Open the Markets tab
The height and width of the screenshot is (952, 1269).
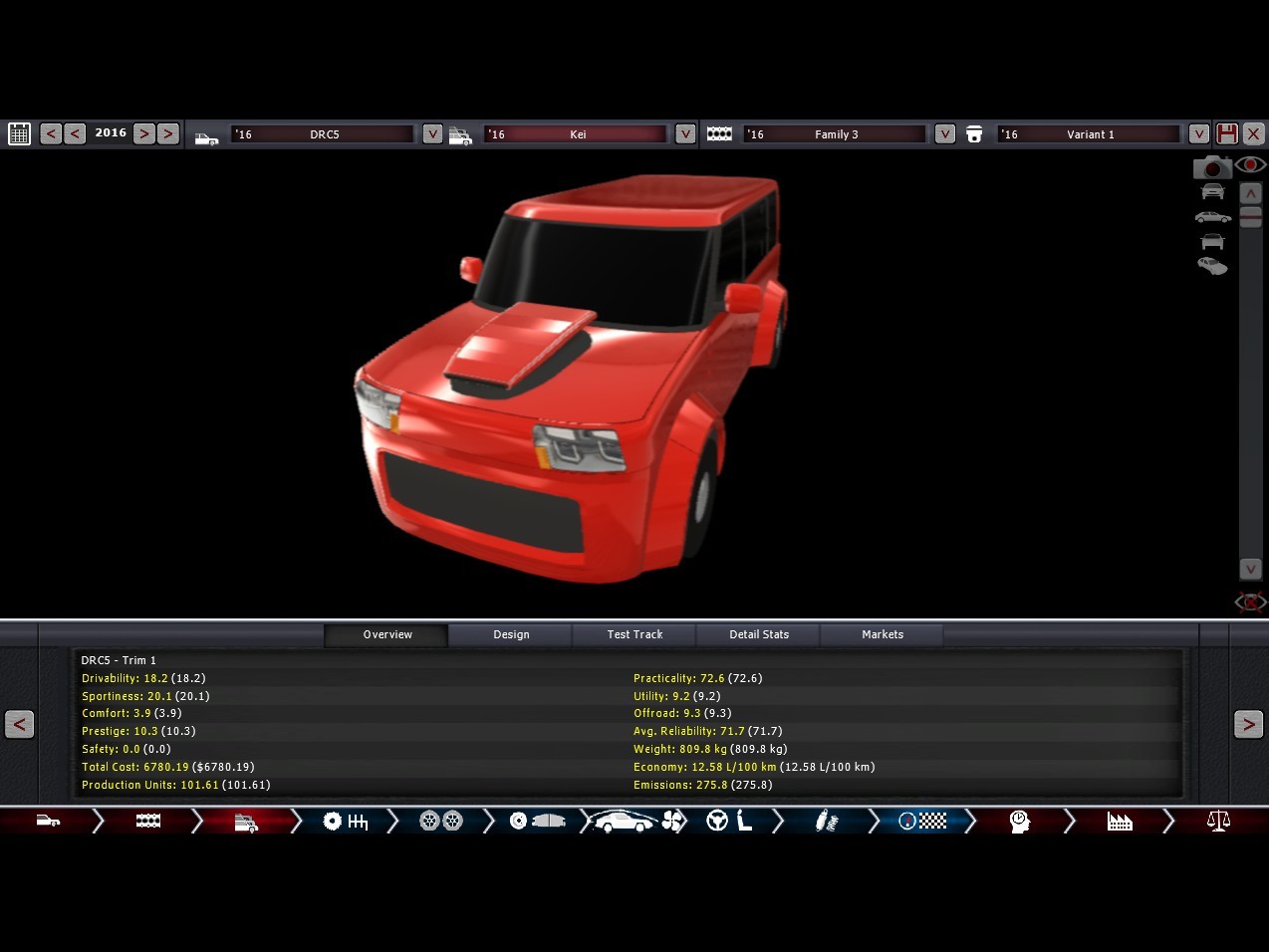coord(882,634)
